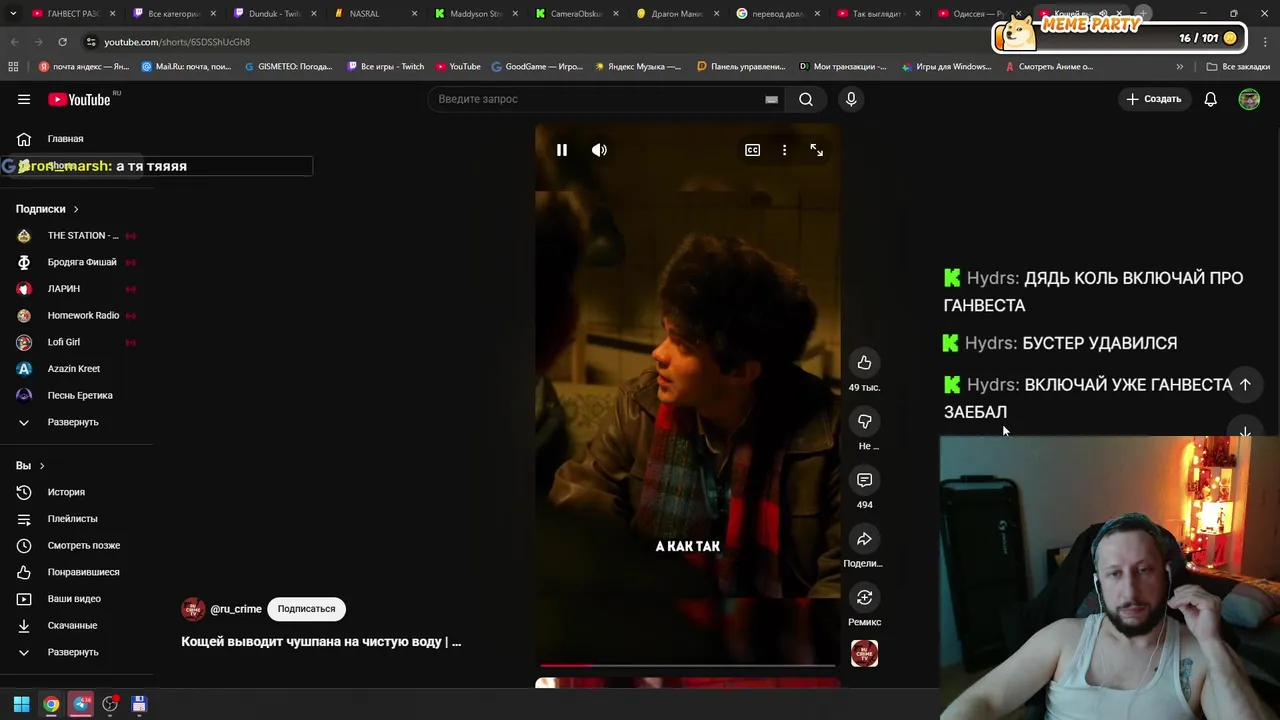The width and height of the screenshot is (1280, 720).
Task: Dislike the Short with thumbs down
Action: coord(864,421)
